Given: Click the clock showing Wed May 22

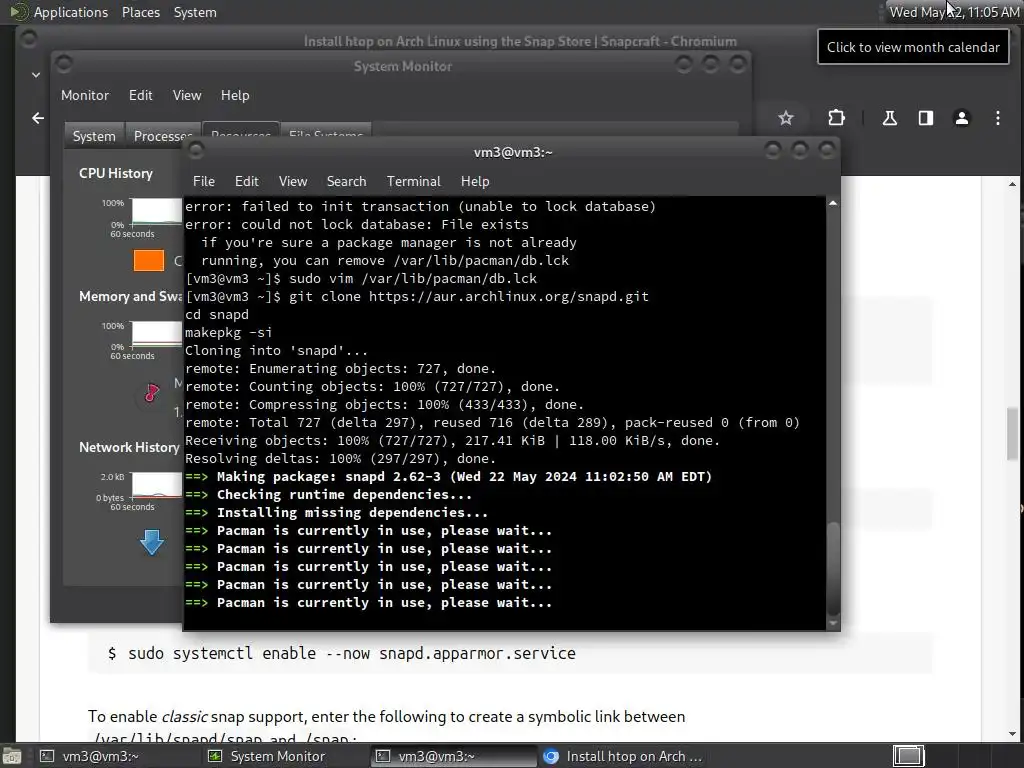Looking at the screenshot, I should [x=954, y=12].
